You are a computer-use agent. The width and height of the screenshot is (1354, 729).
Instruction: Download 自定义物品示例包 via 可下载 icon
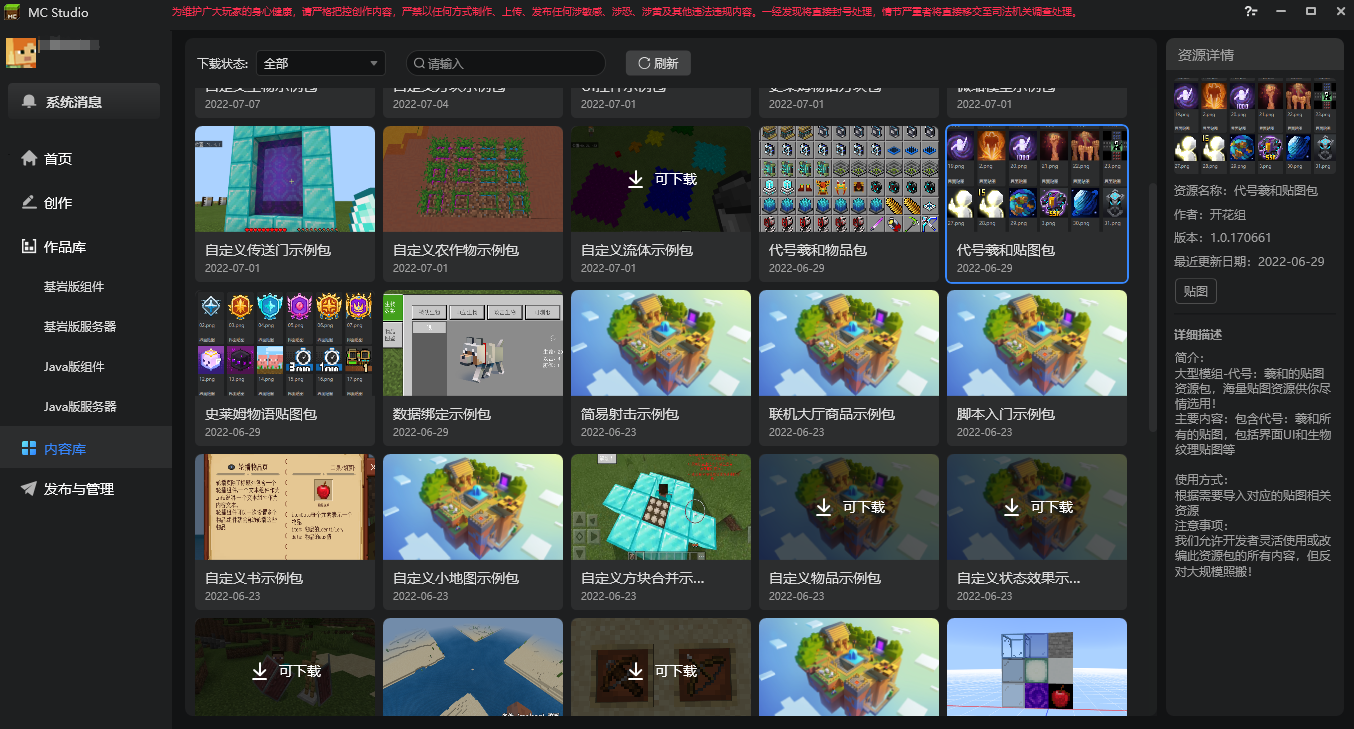point(824,507)
